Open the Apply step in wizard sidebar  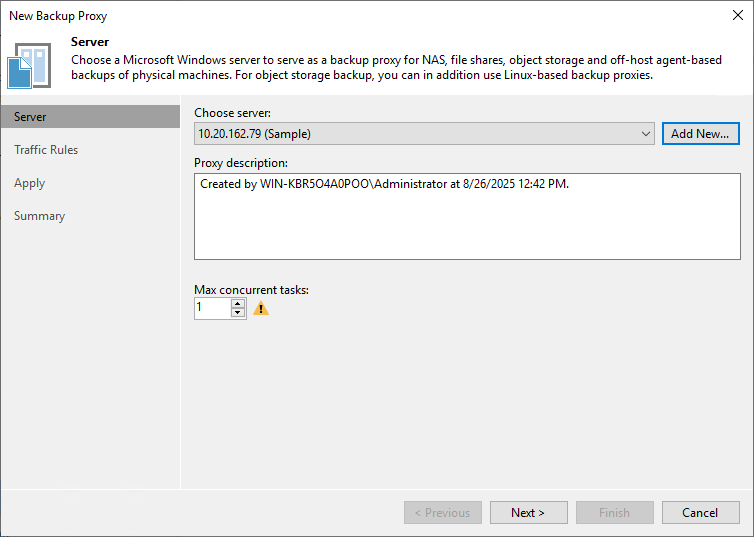click(x=30, y=183)
